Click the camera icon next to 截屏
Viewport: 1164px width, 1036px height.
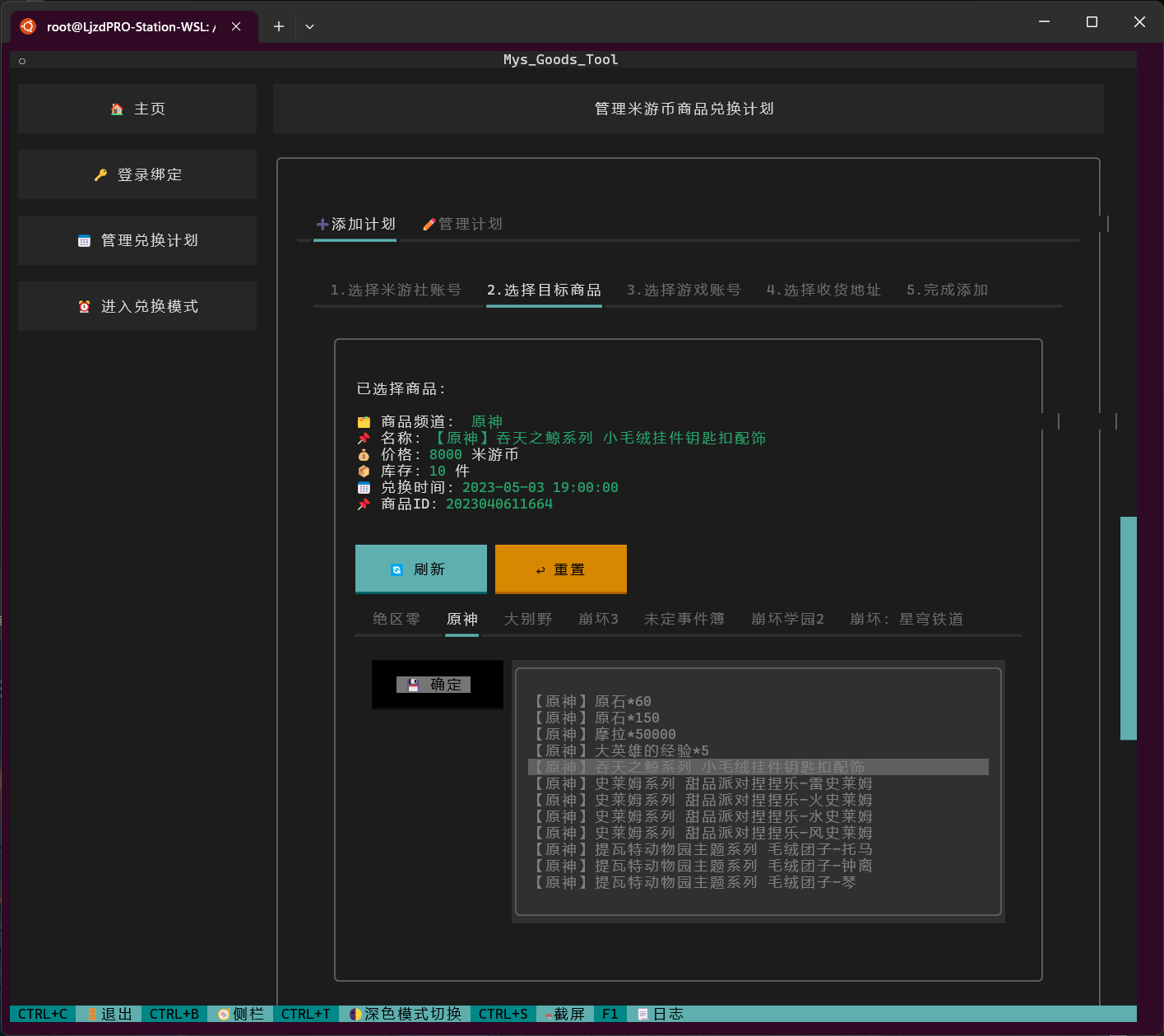[546, 1014]
